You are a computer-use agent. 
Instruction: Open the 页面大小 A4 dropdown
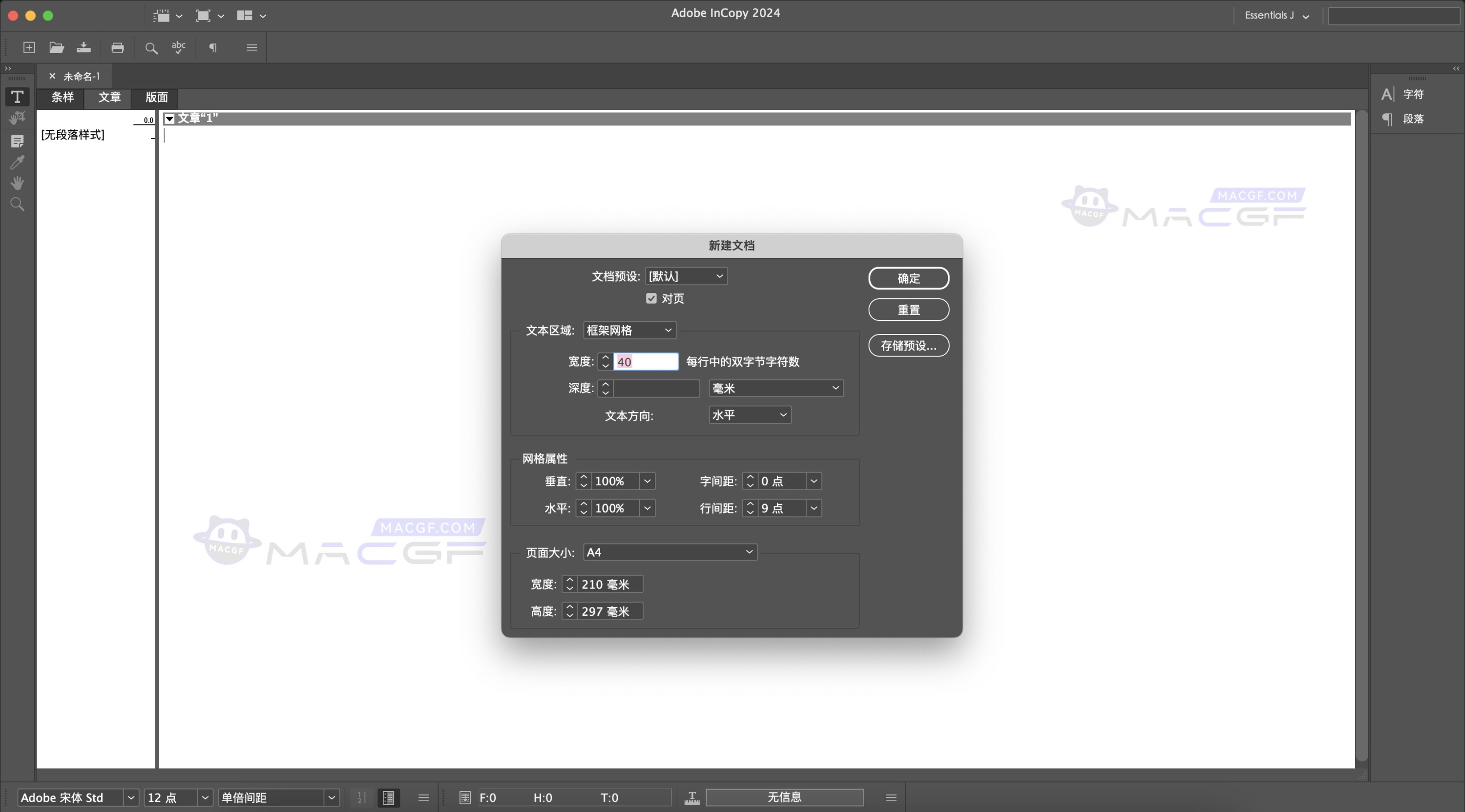pyautogui.click(x=670, y=552)
